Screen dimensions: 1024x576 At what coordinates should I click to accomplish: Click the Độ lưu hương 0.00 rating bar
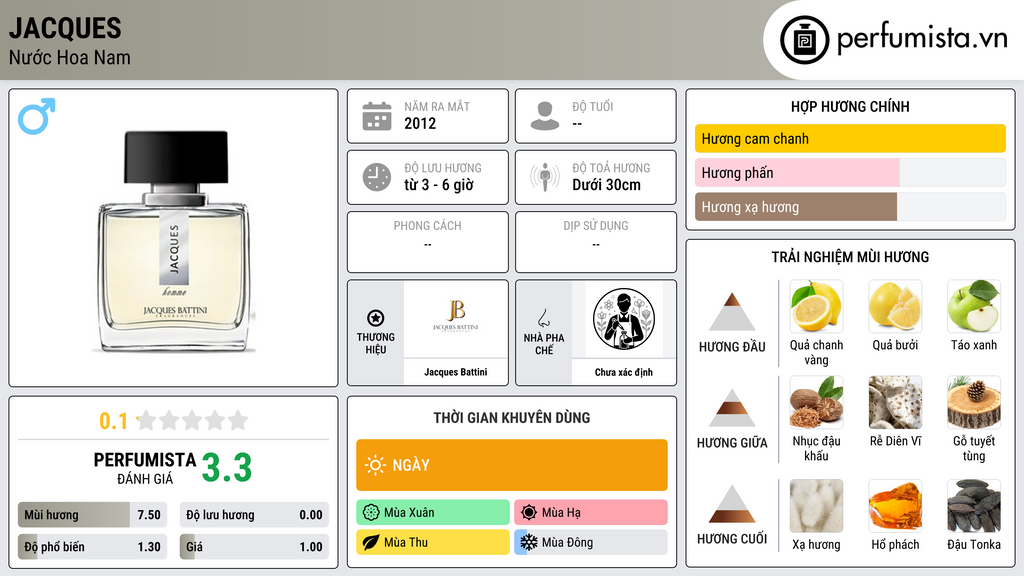[x=254, y=515]
